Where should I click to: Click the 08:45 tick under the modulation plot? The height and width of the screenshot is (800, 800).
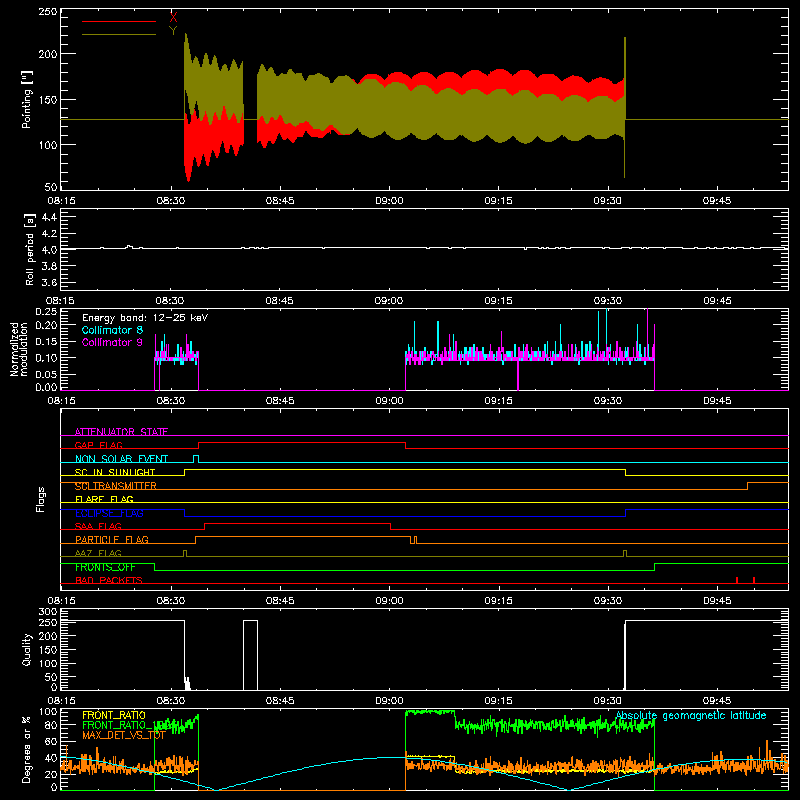[x=280, y=401]
